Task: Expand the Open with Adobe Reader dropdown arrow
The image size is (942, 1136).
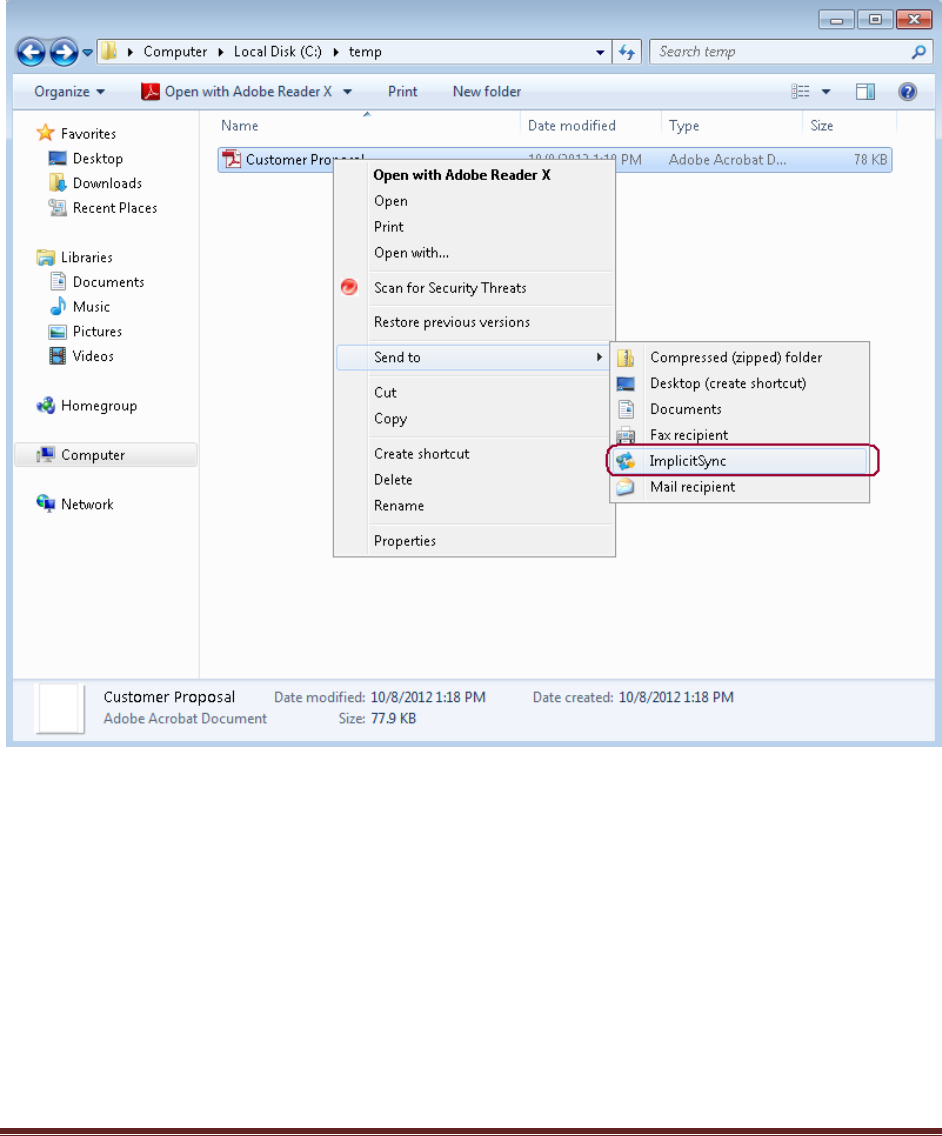Action: 348,92
